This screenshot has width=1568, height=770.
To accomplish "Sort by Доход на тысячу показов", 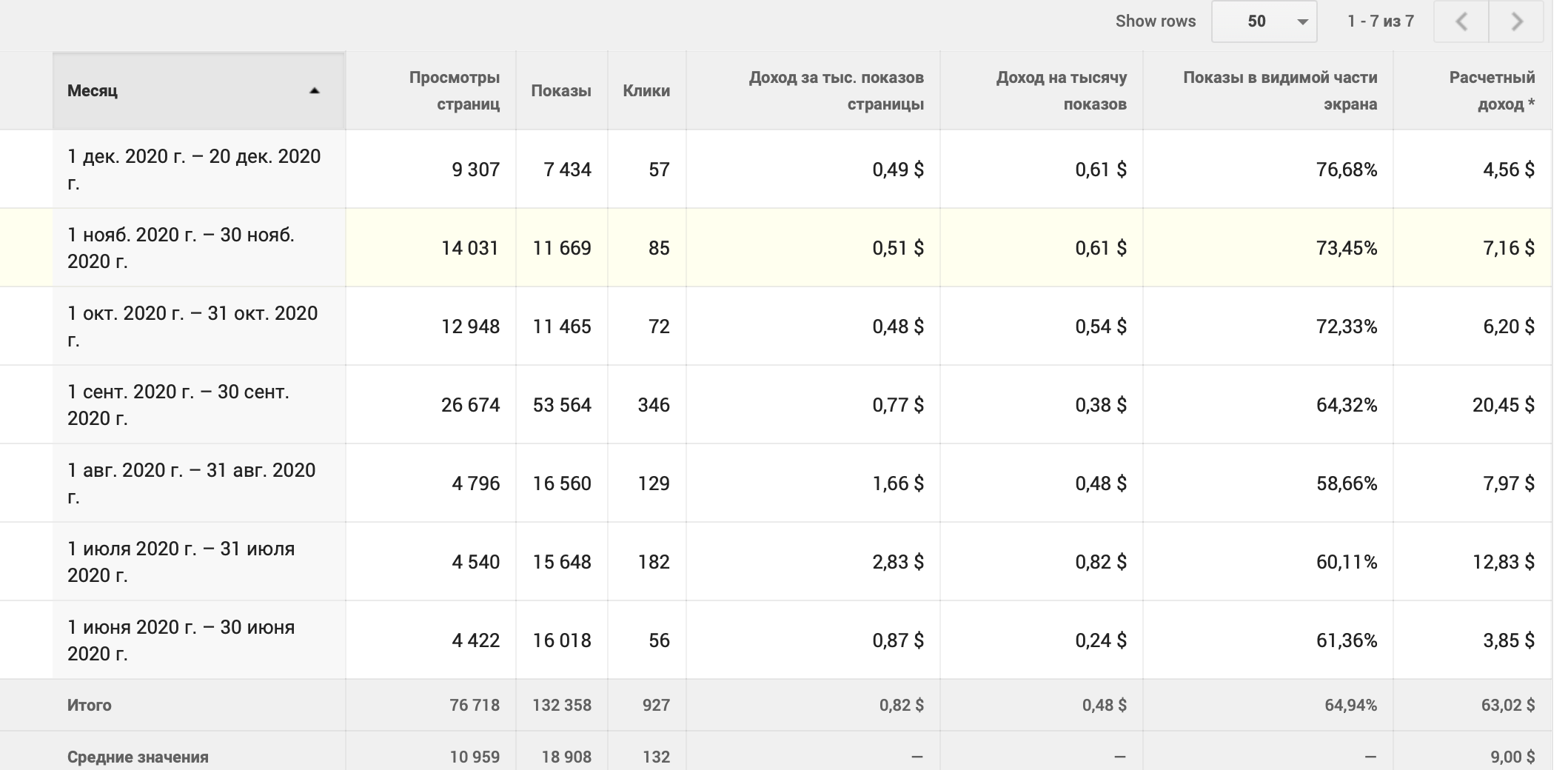I will click(1061, 90).
